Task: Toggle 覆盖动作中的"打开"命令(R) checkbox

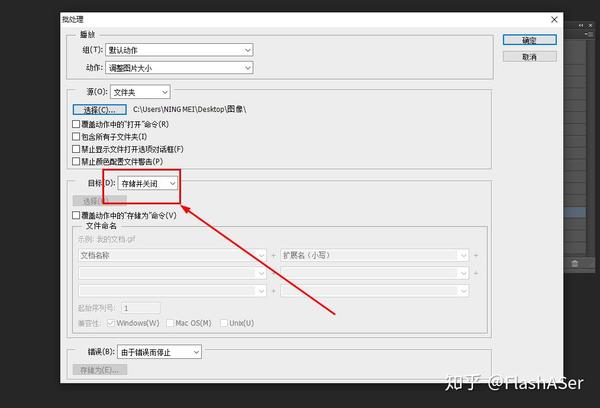Action: (76, 124)
